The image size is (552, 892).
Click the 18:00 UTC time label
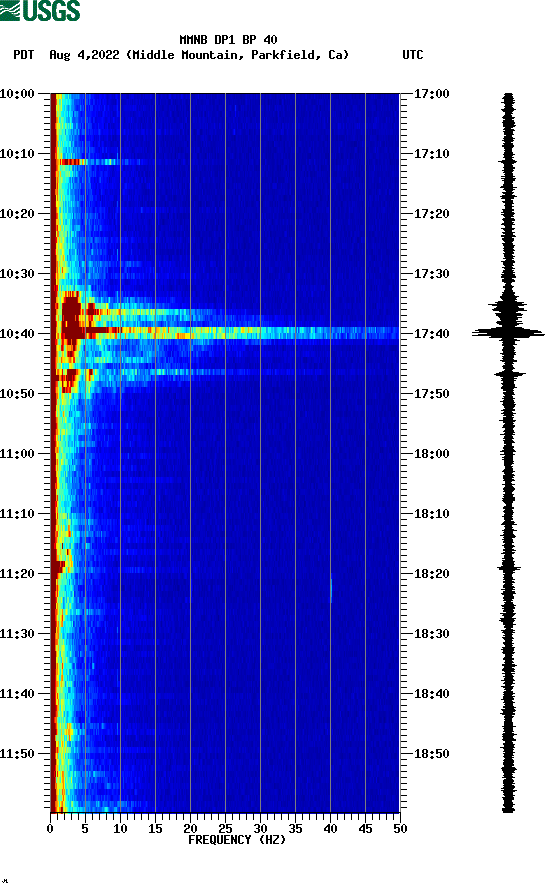[431, 454]
